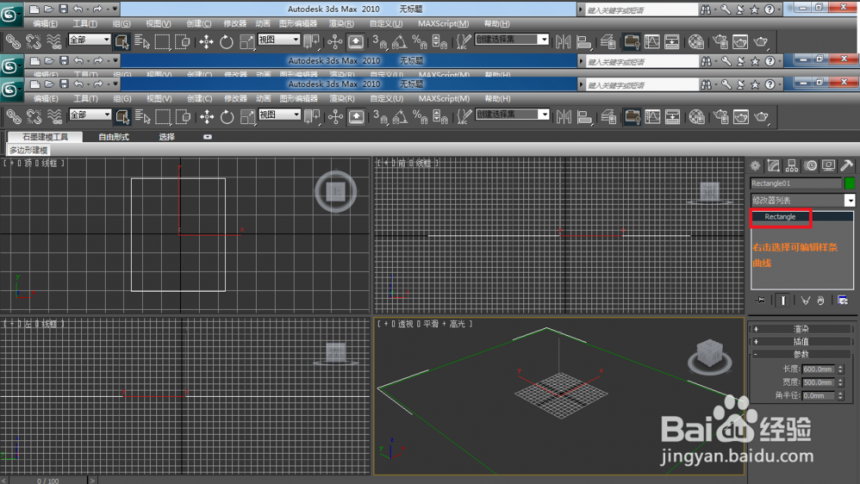Screen dimensions: 860x484
Task: Switch to the Hierarchy command panel tab
Action: [792, 165]
